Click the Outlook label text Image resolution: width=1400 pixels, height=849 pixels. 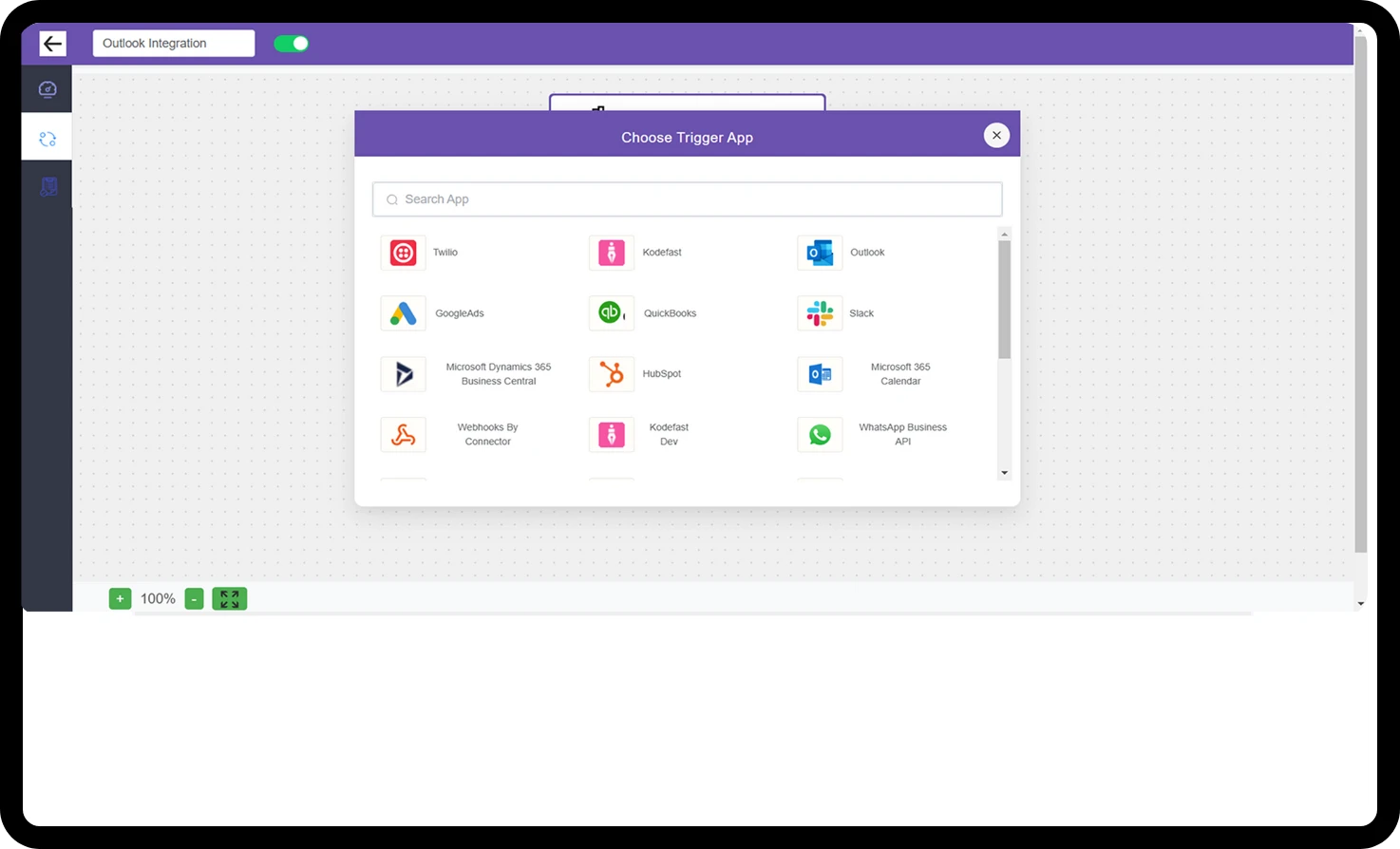[867, 253]
